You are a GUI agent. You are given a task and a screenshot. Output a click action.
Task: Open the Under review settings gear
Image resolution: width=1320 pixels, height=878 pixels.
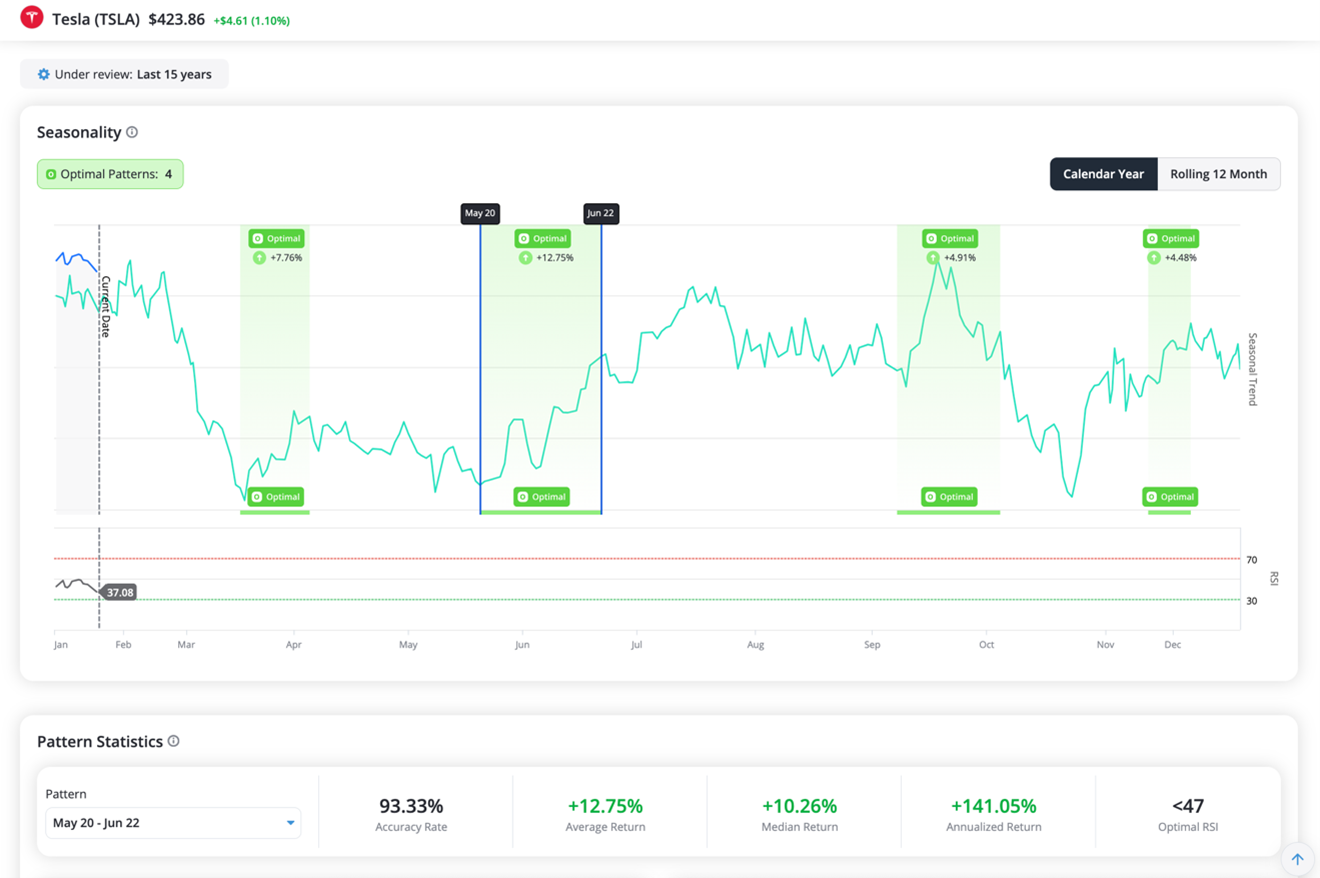coord(43,74)
